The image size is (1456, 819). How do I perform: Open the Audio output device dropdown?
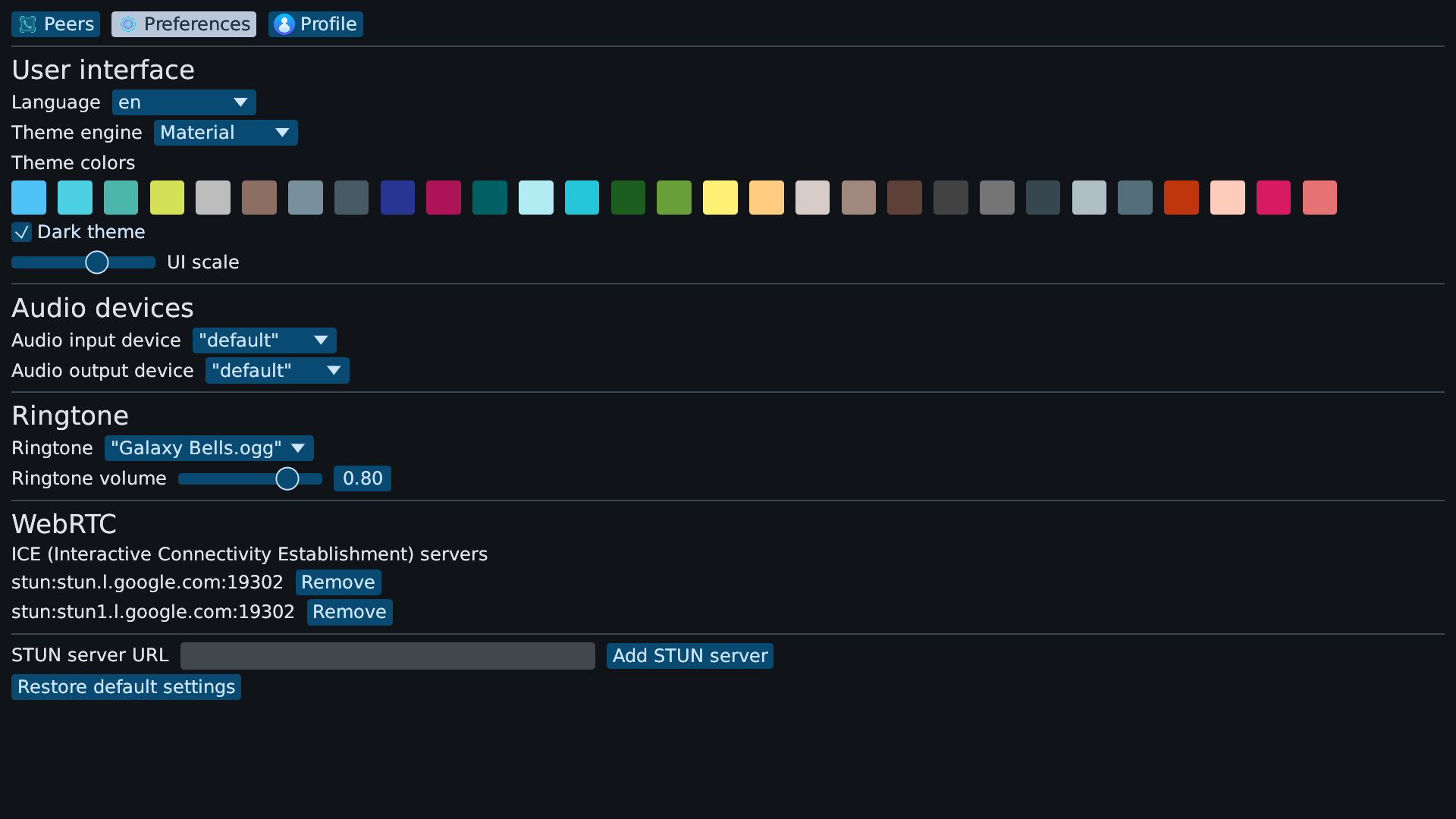[x=277, y=371]
